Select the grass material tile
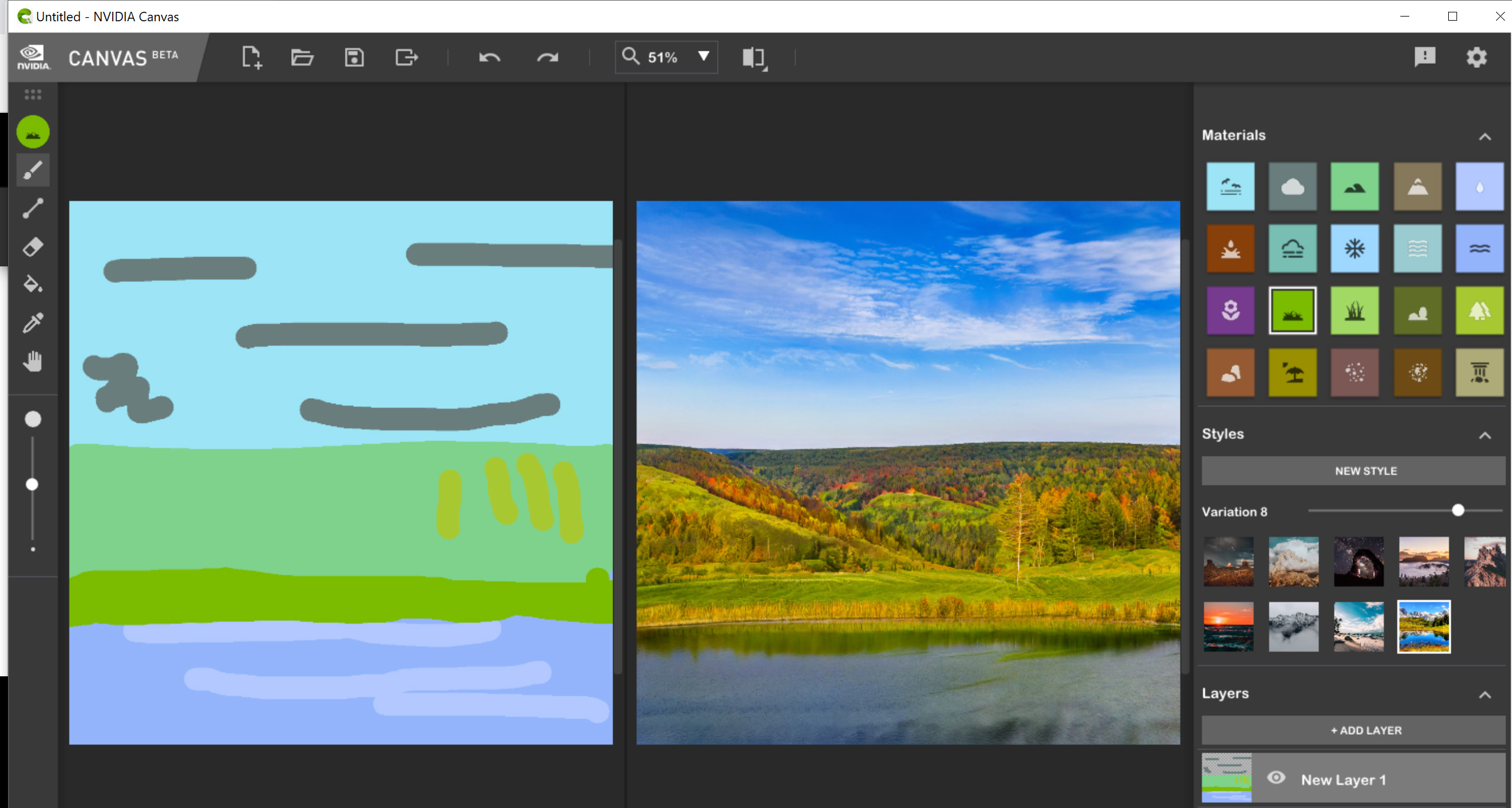Viewport: 1512px width, 808px height. 1293,310
